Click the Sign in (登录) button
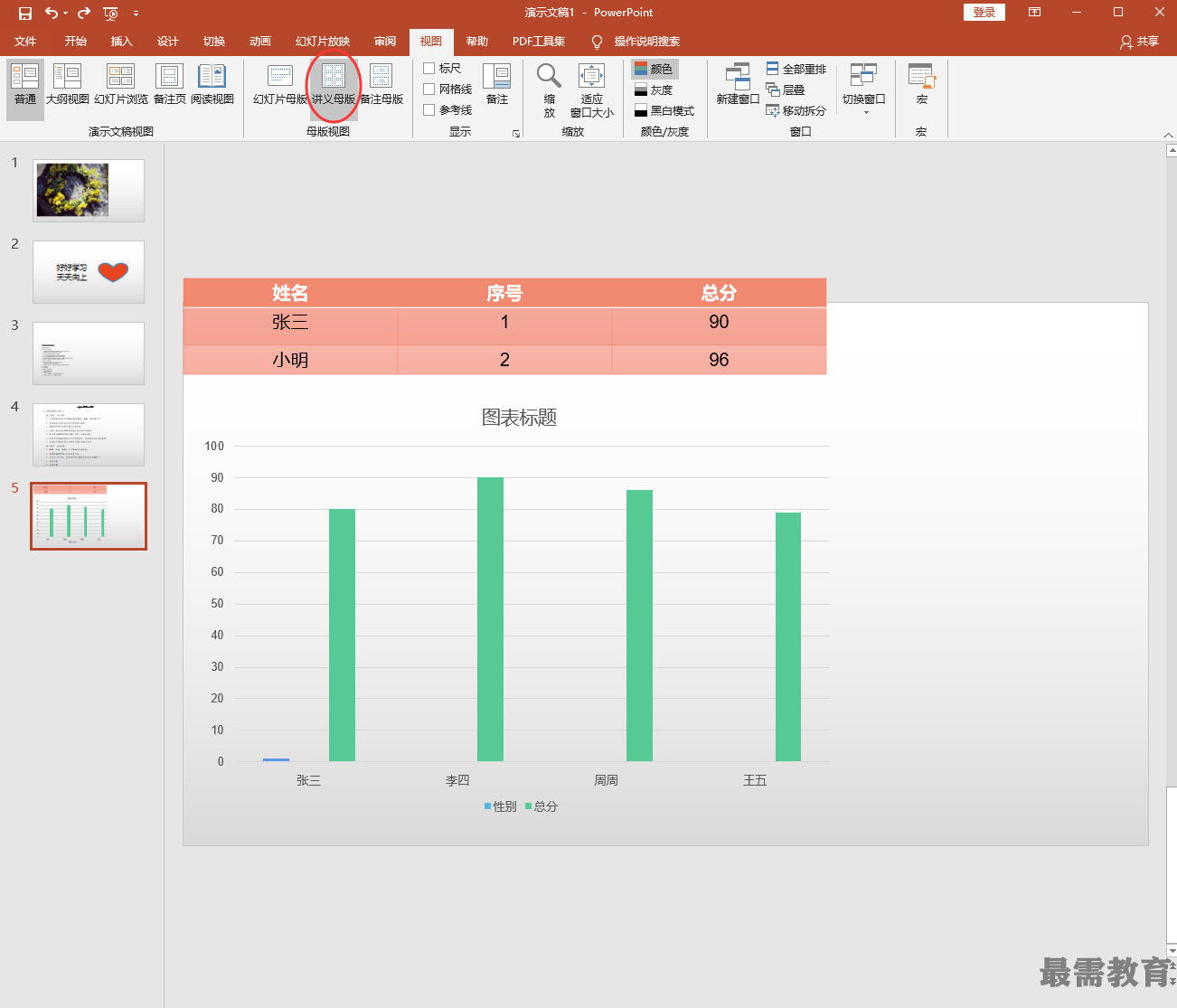Screen dimensions: 1177x1008 click(x=984, y=13)
